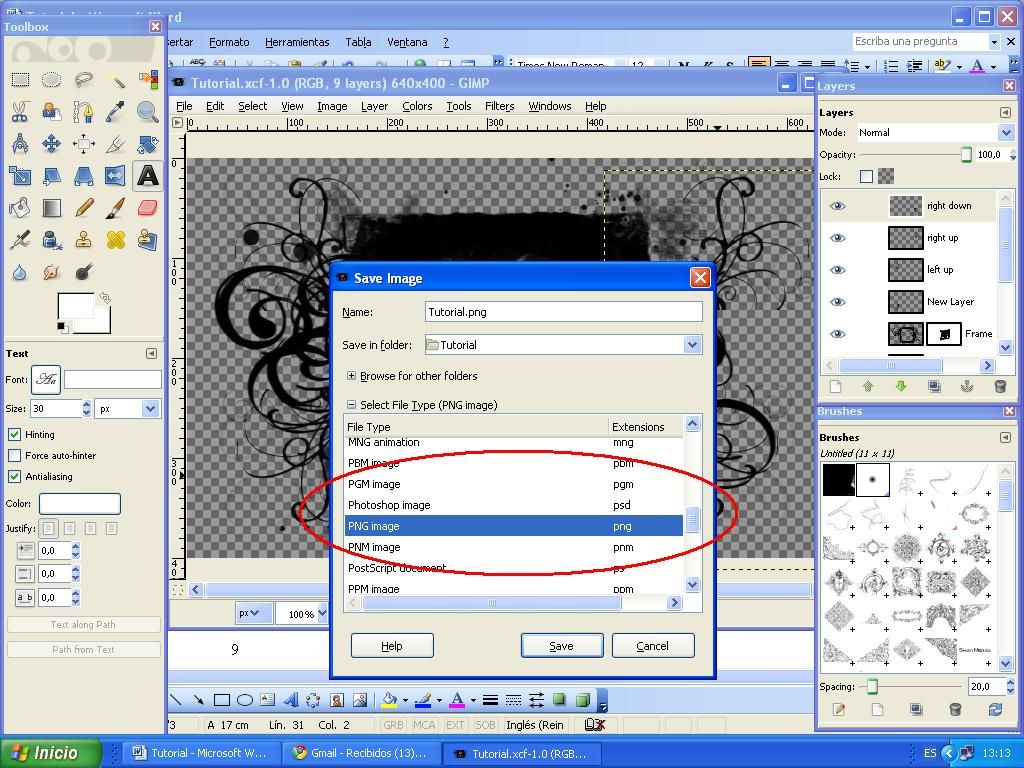1024x768 pixels.
Task: Choose the Bucket Fill tool
Action: pos(20,207)
